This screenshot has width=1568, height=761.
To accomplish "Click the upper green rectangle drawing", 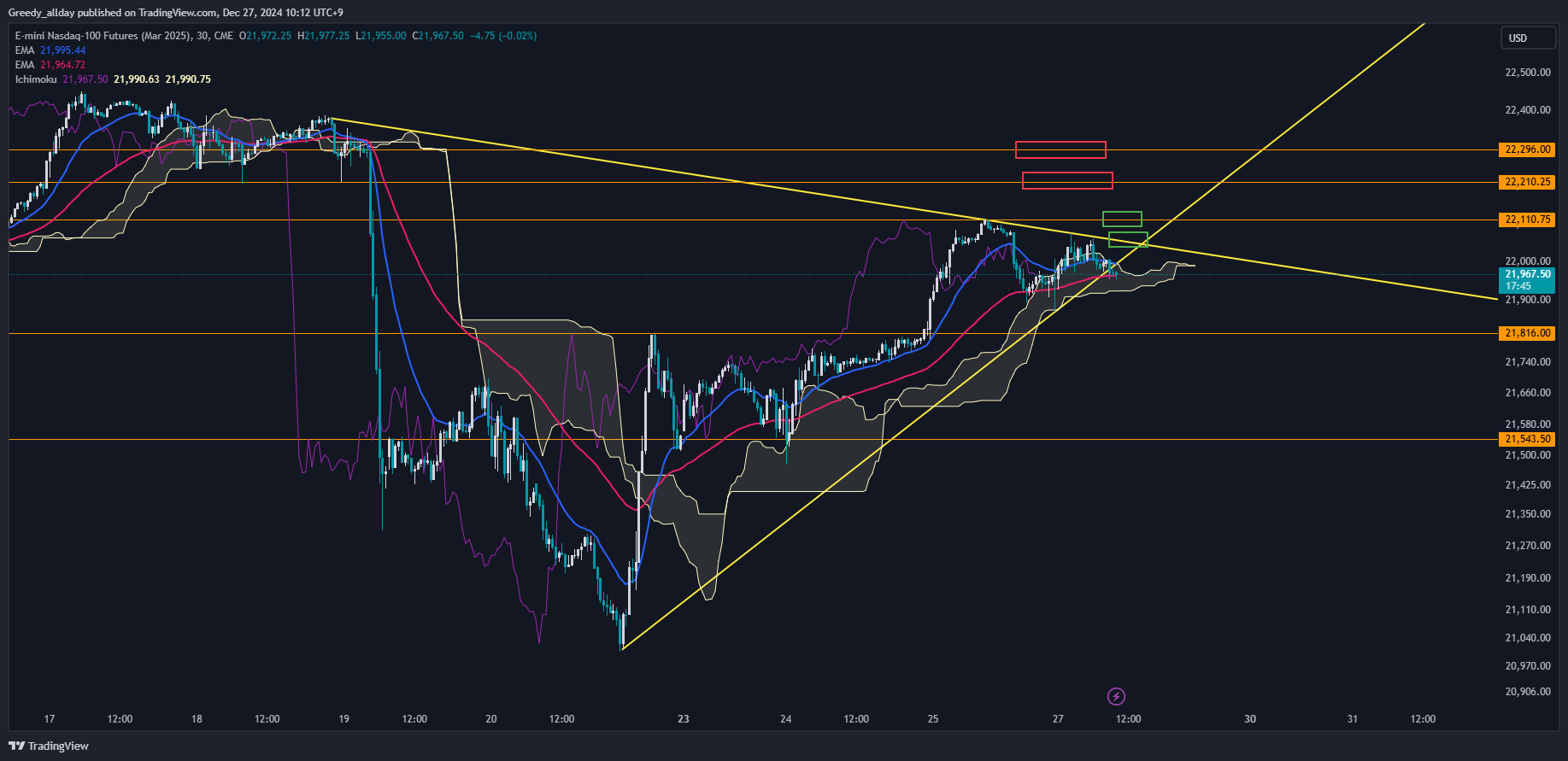I will 1122,219.
